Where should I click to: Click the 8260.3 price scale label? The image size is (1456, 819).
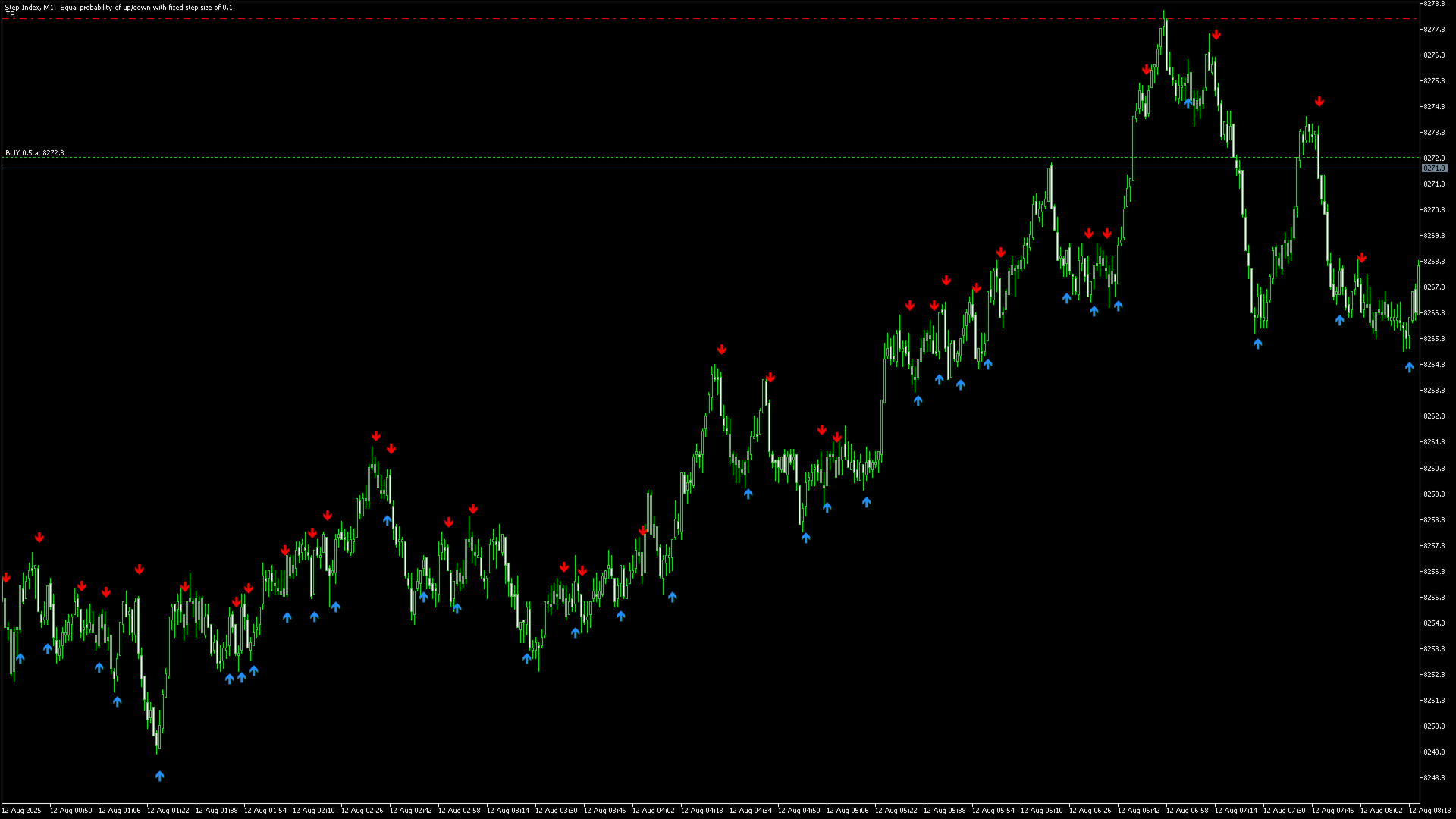1433,469
